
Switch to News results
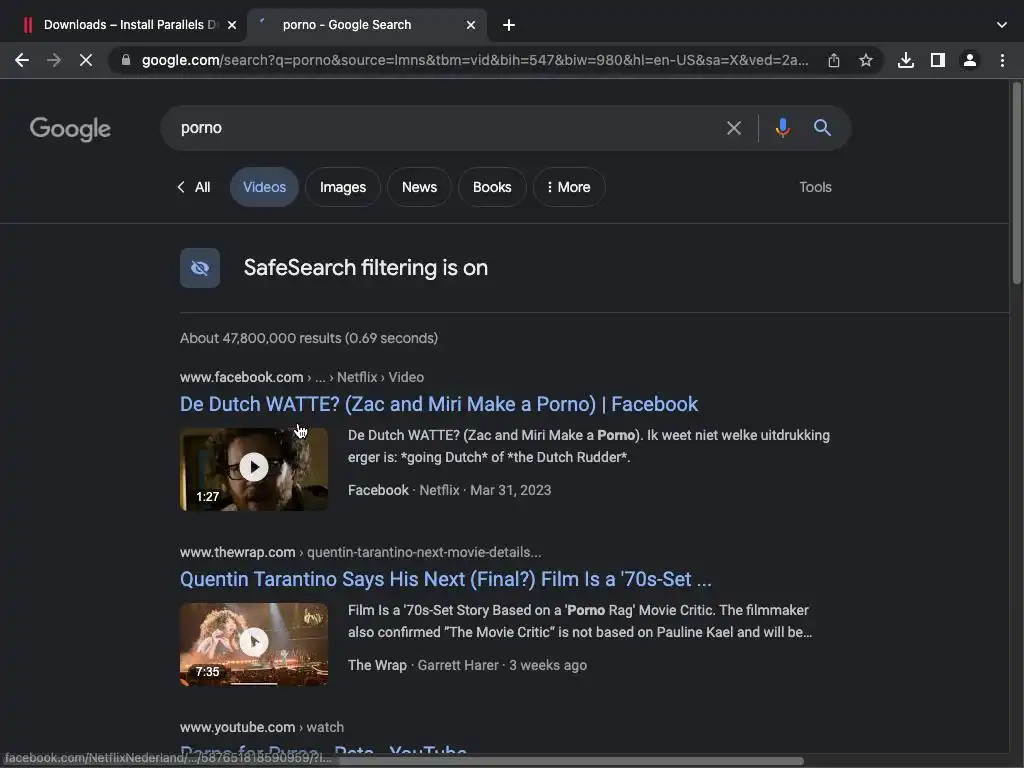[x=419, y=187]
